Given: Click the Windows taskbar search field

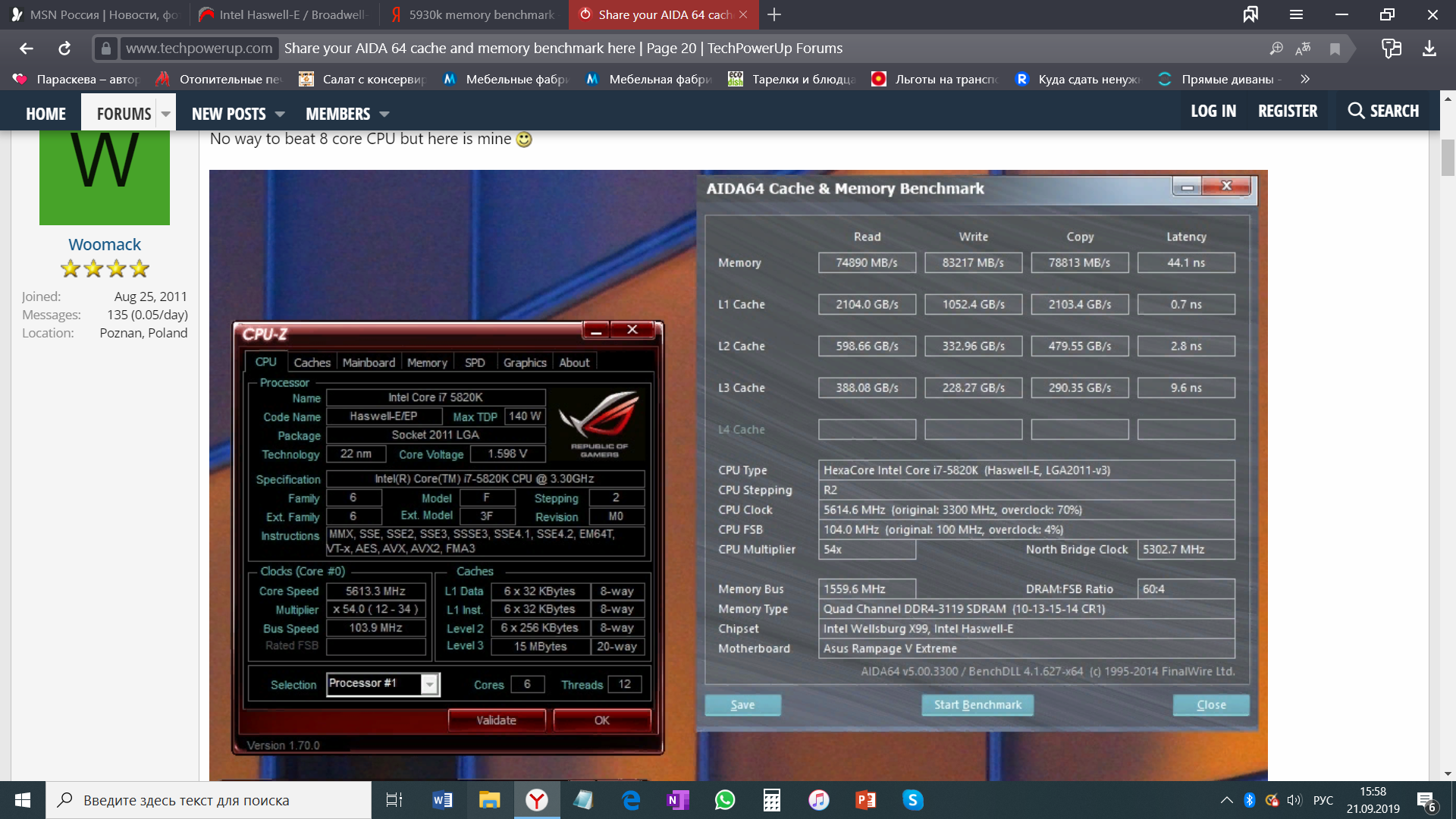Looking at the screenshot, I should pos(209,800).
